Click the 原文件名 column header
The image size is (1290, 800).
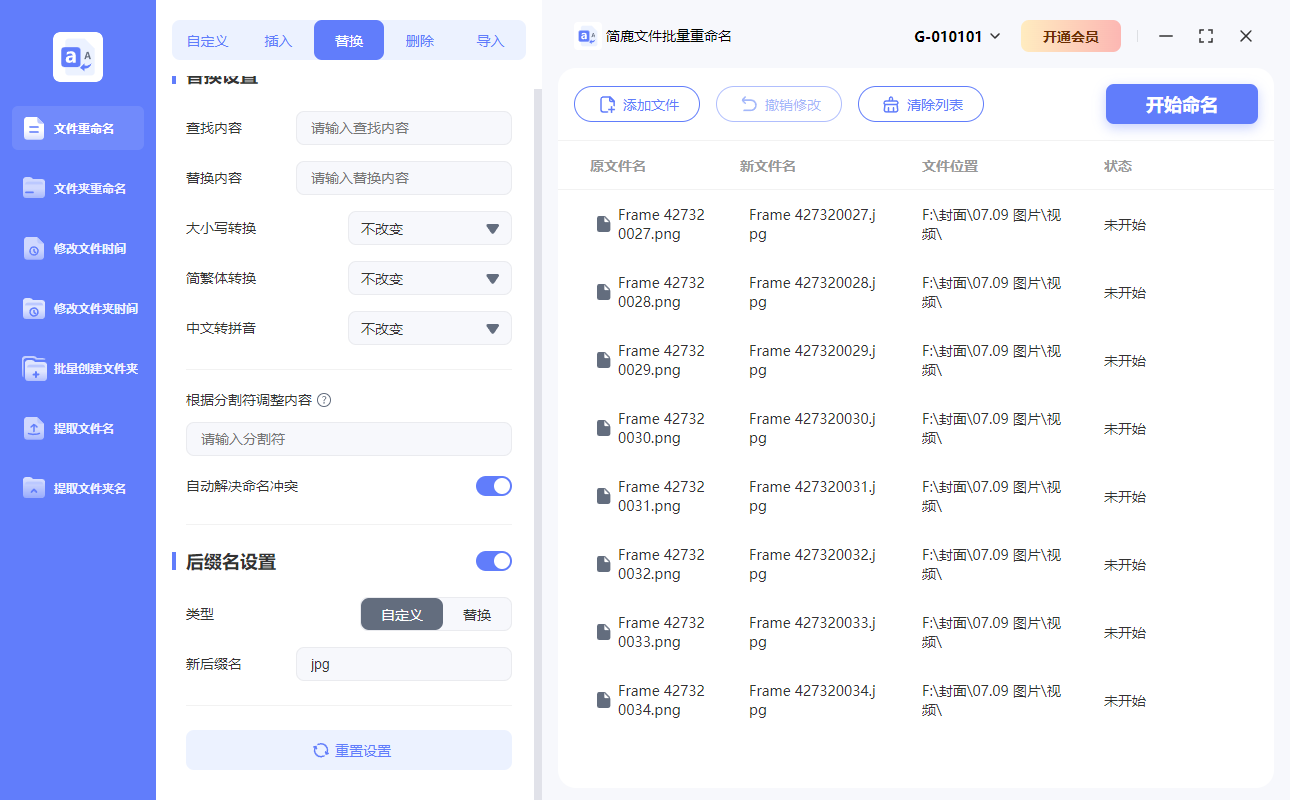[x=618, y=166]
